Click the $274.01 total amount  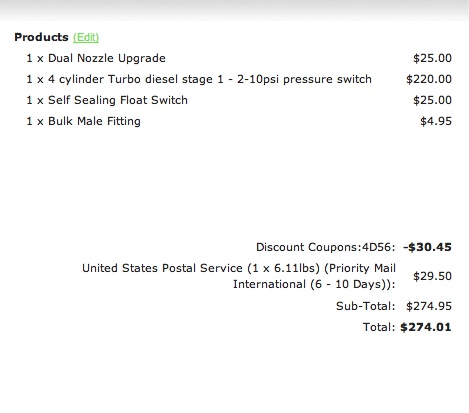coord(426,327)
